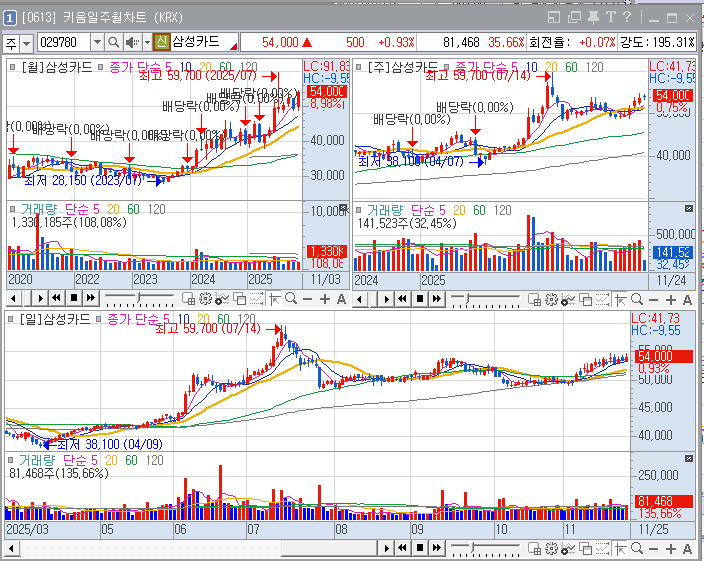Click 삼성카드 stock name field
704x561 pixels.
coord(204,42)
